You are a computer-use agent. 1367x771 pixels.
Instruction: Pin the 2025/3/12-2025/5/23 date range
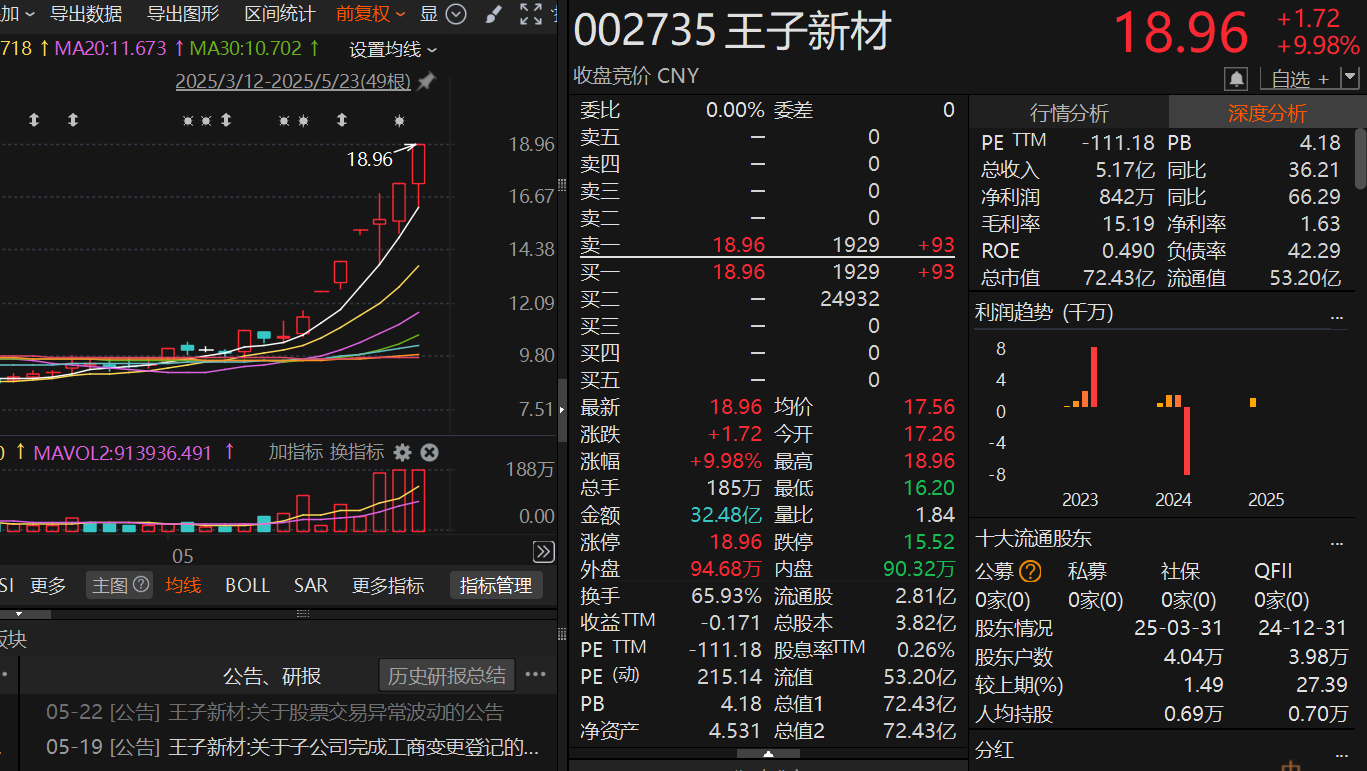pos(427,82)
